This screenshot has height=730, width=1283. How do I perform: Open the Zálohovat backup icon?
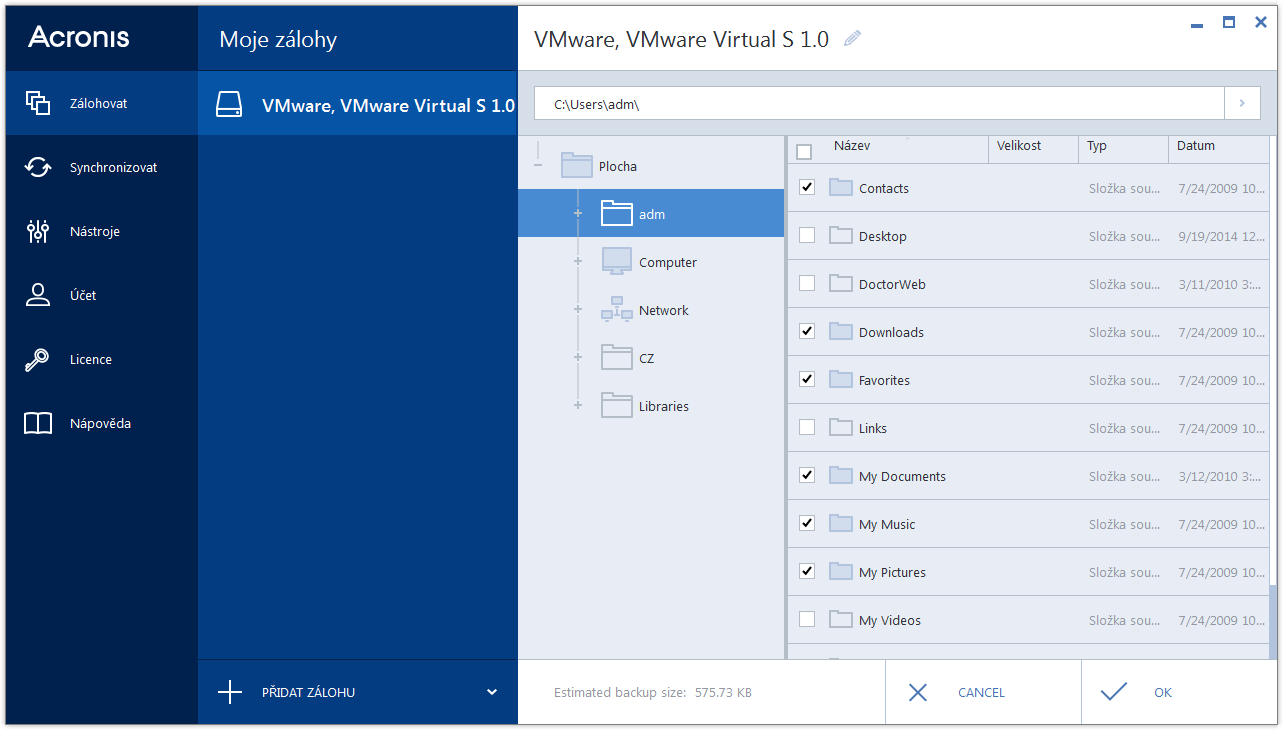coord(38,103)
